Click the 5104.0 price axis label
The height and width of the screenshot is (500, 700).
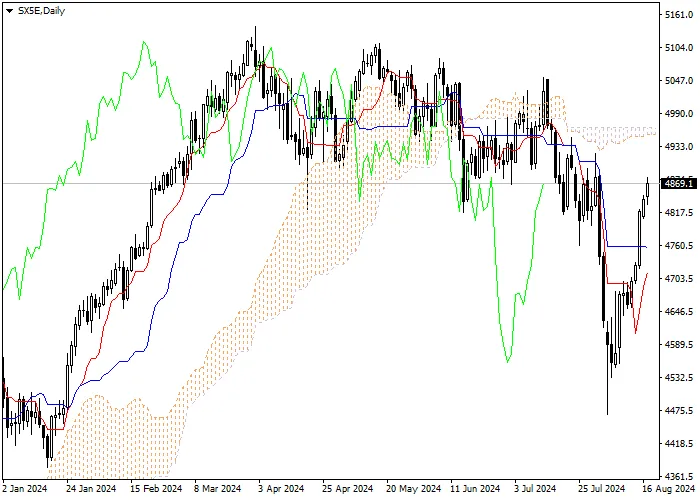click(x=679, y=48)
